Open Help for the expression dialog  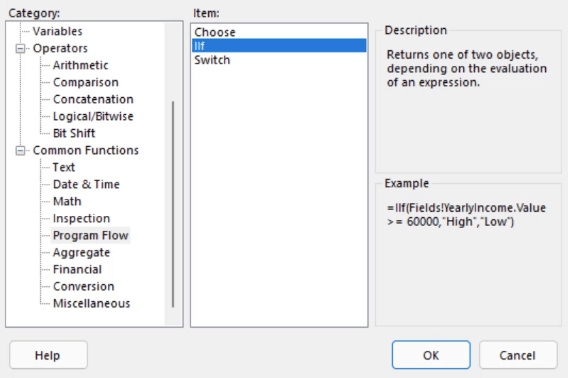tap(48, 355)
